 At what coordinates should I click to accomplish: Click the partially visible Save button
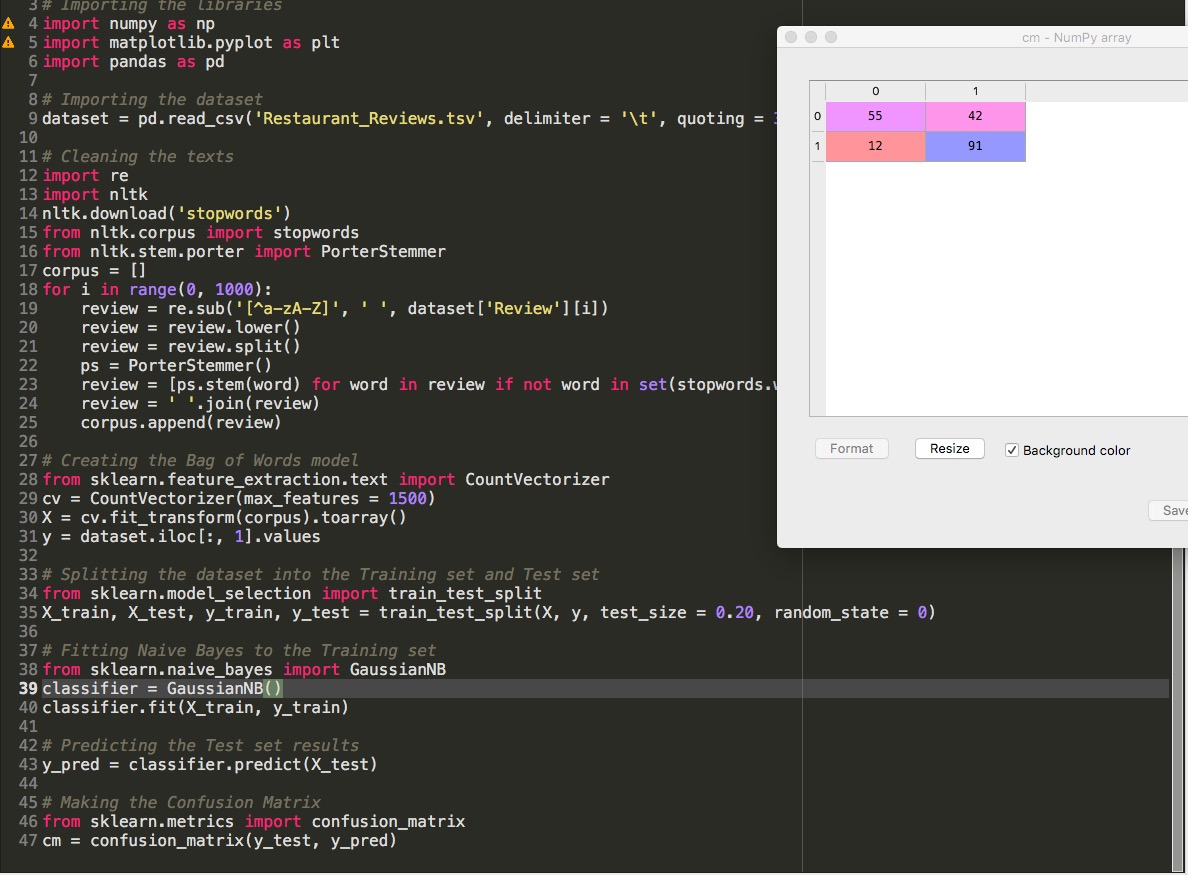pos(1172,510)
